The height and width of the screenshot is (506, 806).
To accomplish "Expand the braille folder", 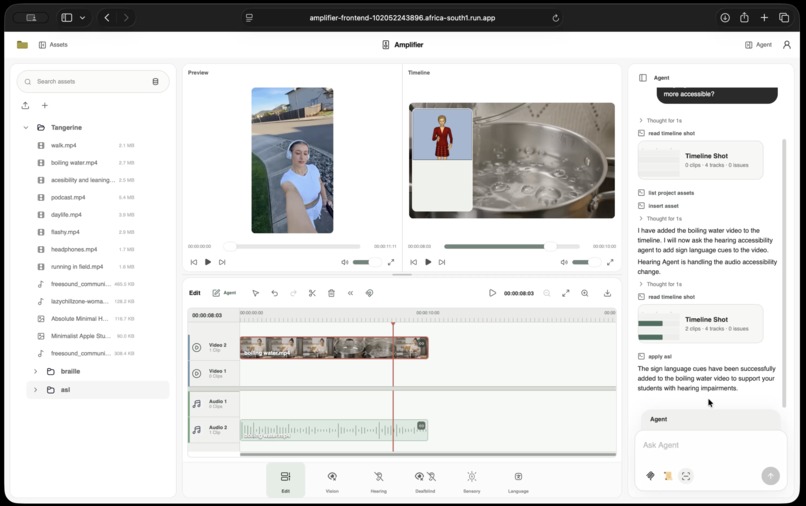I will (x=35, y=371).
